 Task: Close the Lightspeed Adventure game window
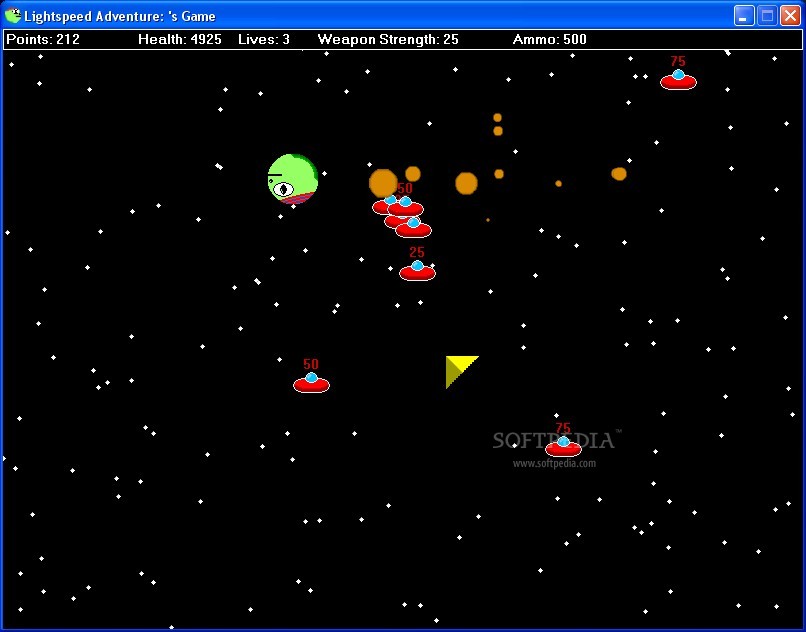(790, 15)
